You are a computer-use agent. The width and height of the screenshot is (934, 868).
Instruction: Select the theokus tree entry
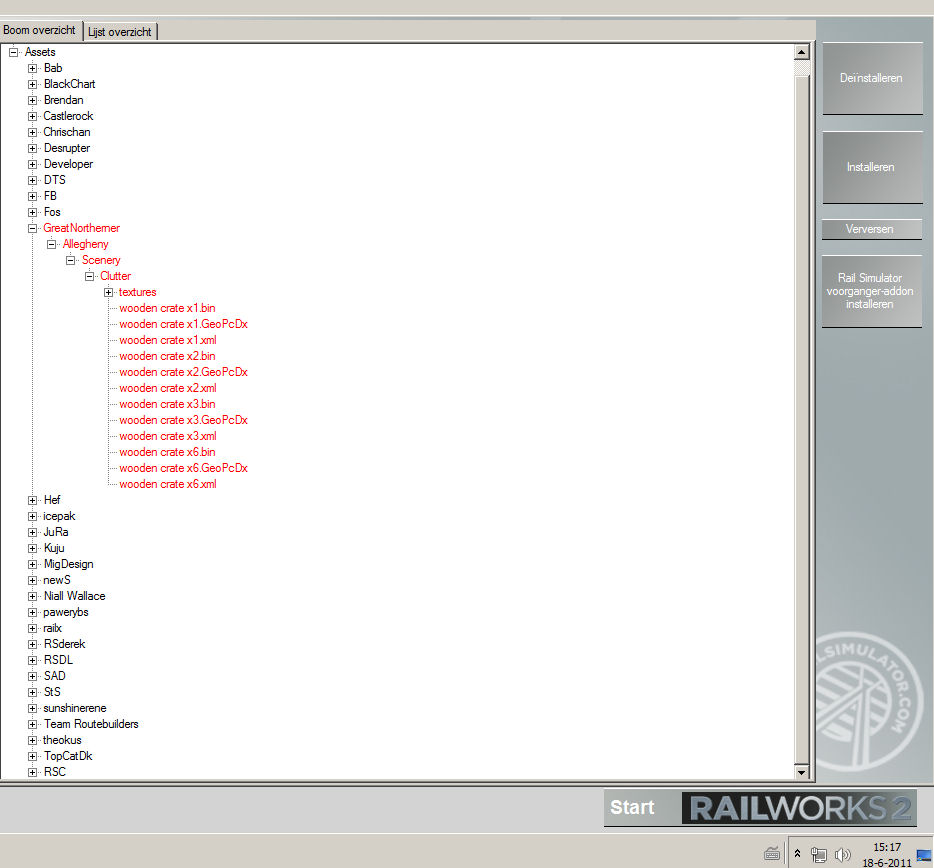(62, 741)
